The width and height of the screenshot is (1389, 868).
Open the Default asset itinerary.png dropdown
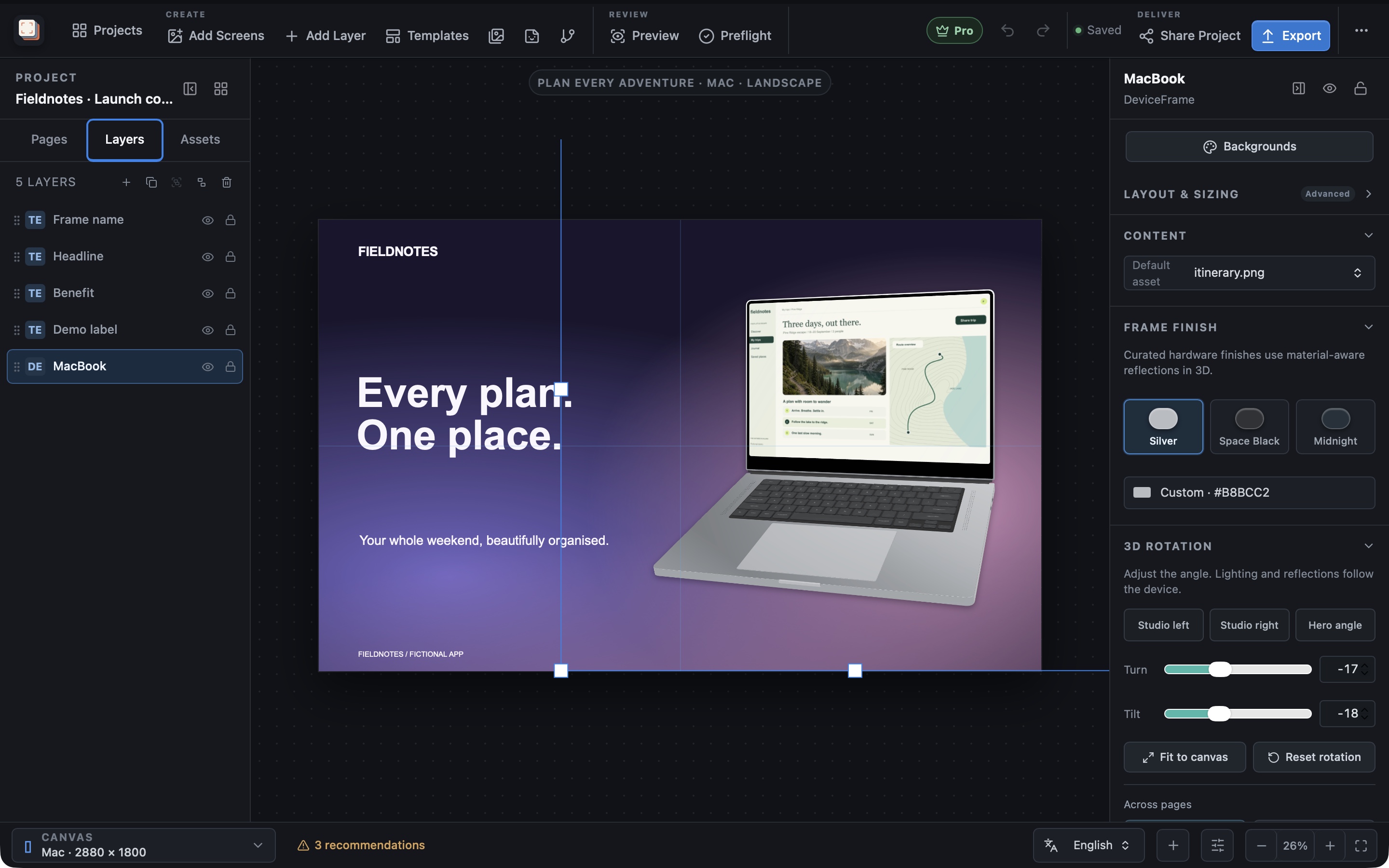coord(1249,272)
